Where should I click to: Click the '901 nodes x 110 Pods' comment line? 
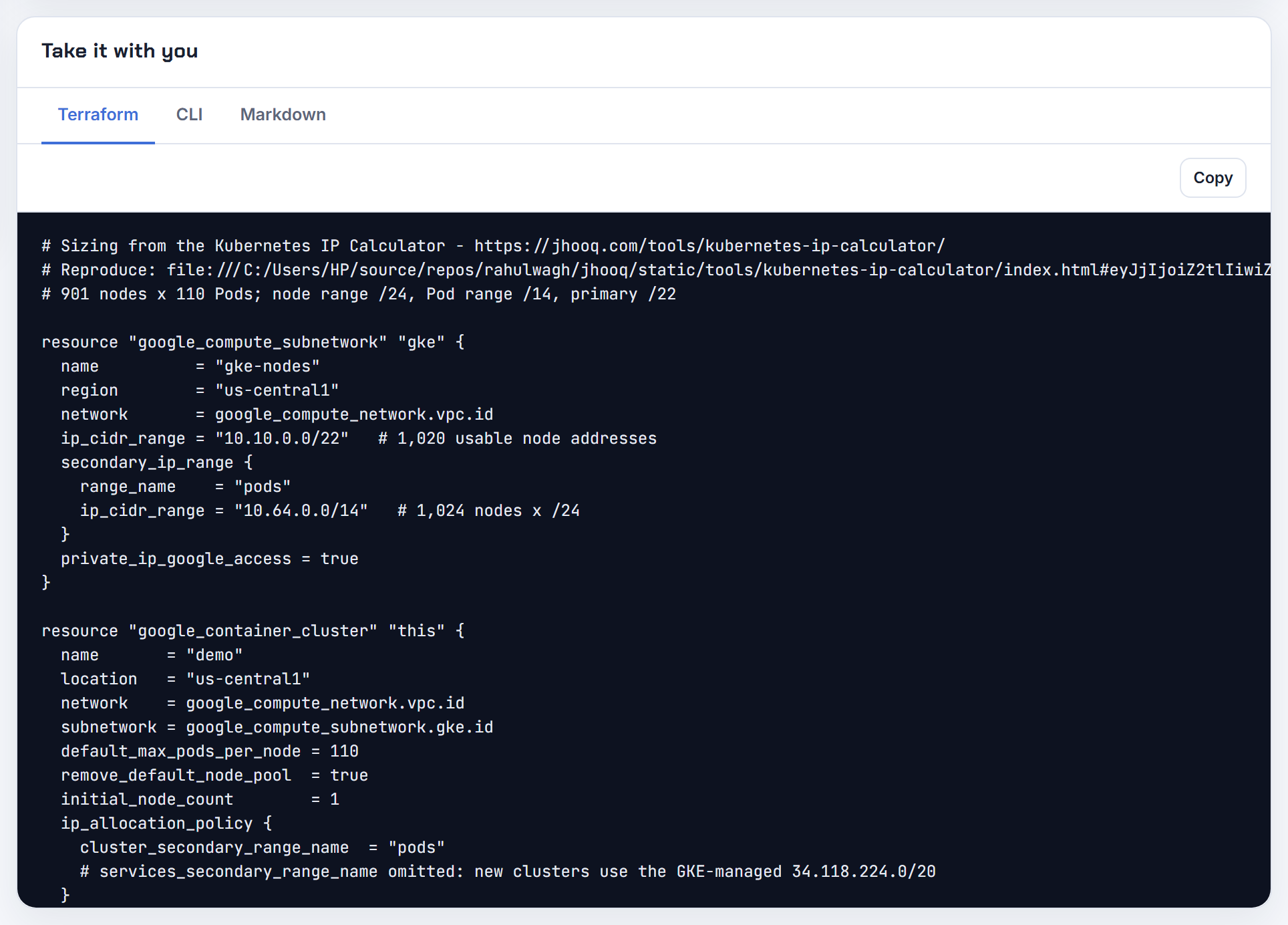[x=359, y=294]
